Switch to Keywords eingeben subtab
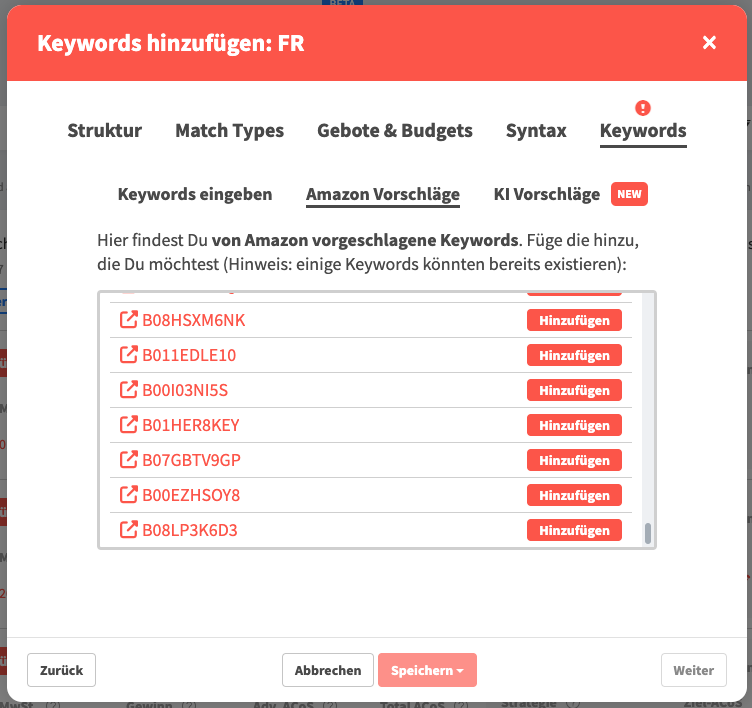 (x=195, y=194)
